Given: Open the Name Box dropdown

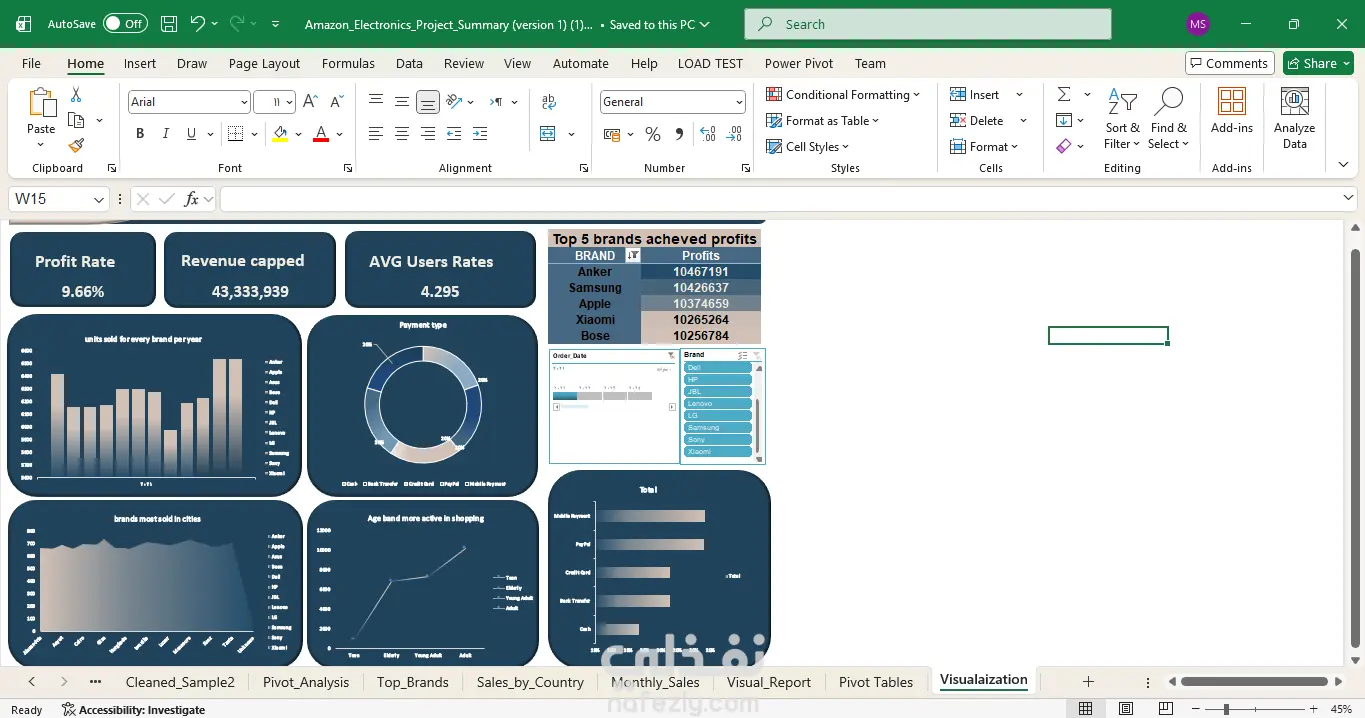Looking at the screenshot, I should tap(99, 200).
